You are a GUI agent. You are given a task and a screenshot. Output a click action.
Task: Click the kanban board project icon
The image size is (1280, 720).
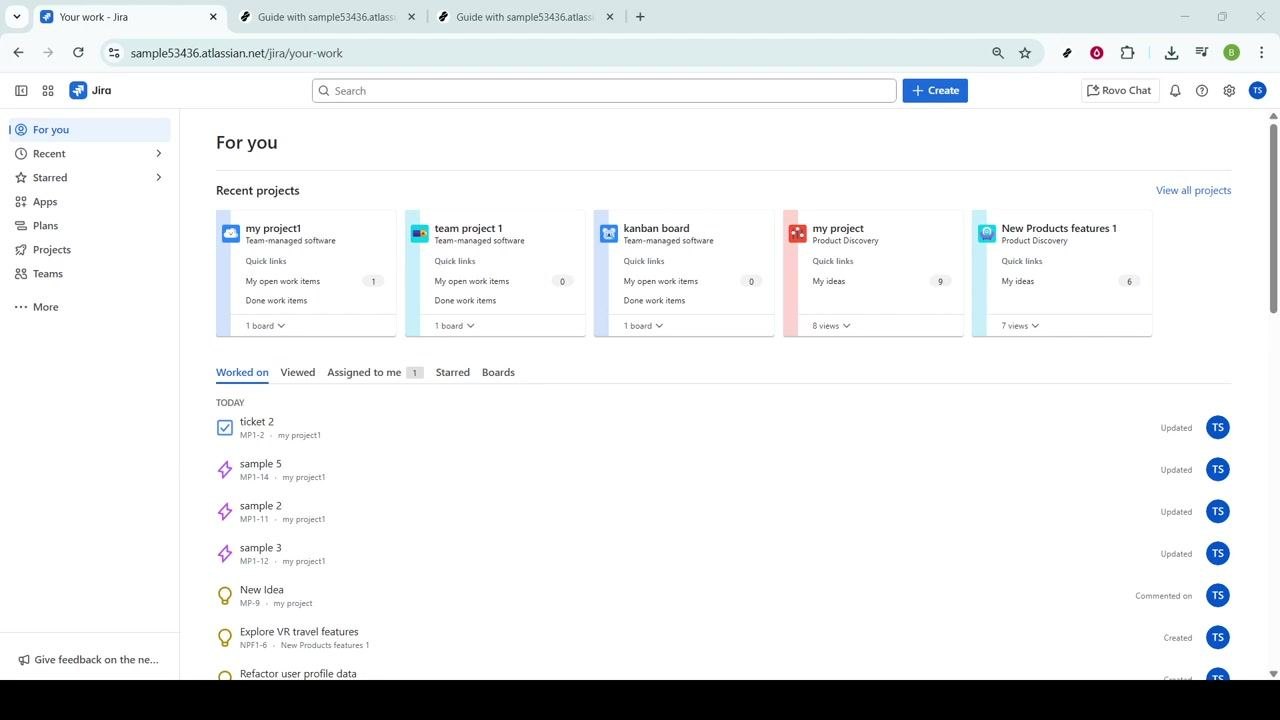pyautogui.click(x=609, y=233)
